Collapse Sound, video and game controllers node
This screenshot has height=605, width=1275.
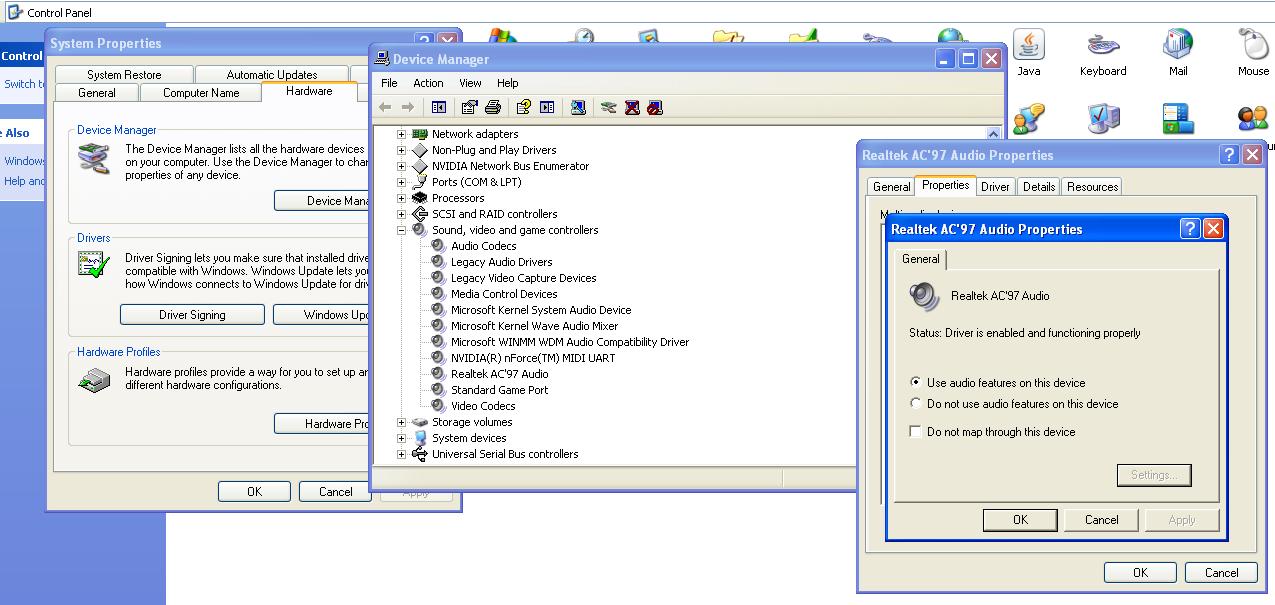pyautogui.click(x=402, y=230)
